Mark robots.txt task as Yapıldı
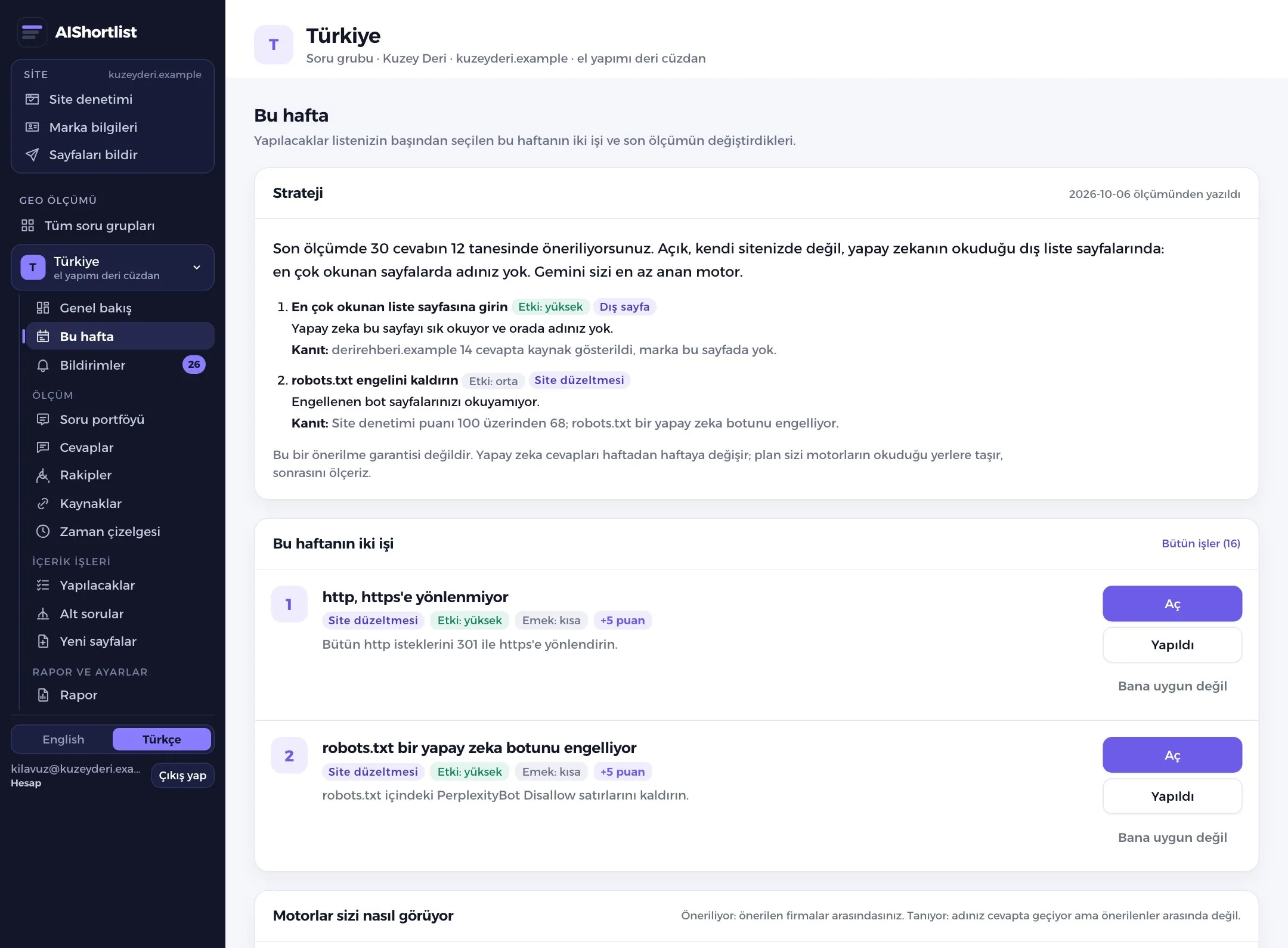1288x948 pixels. pos(1172,796)
